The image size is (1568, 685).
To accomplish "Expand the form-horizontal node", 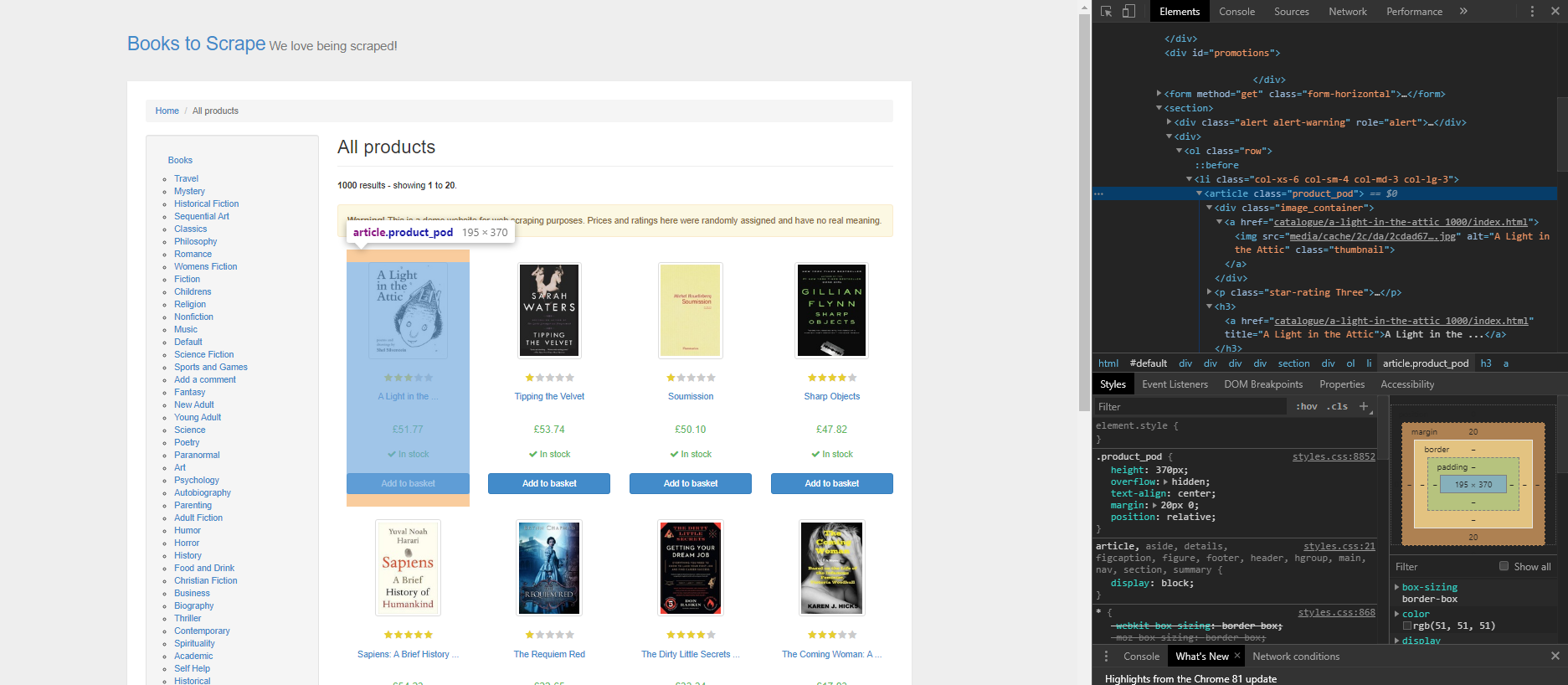I will tap(1159, 94).
